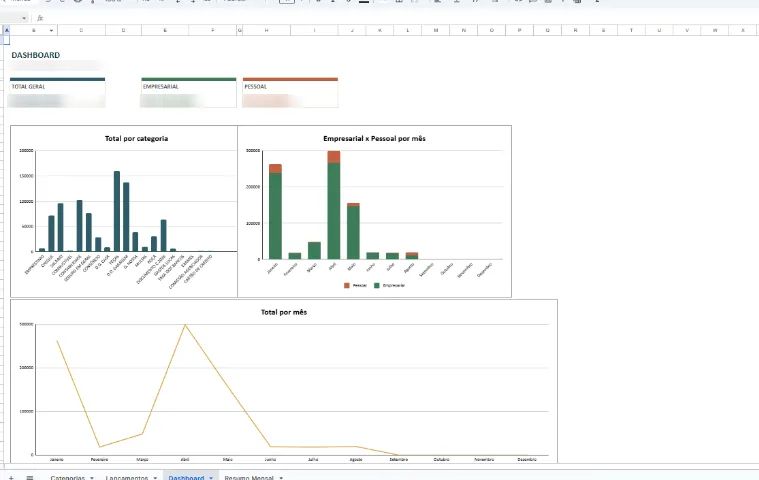Image resolution: width=759 pixels, height=480 pixels.
Task: Switch to the Lançamentos sheet tab
Action: 127,477
